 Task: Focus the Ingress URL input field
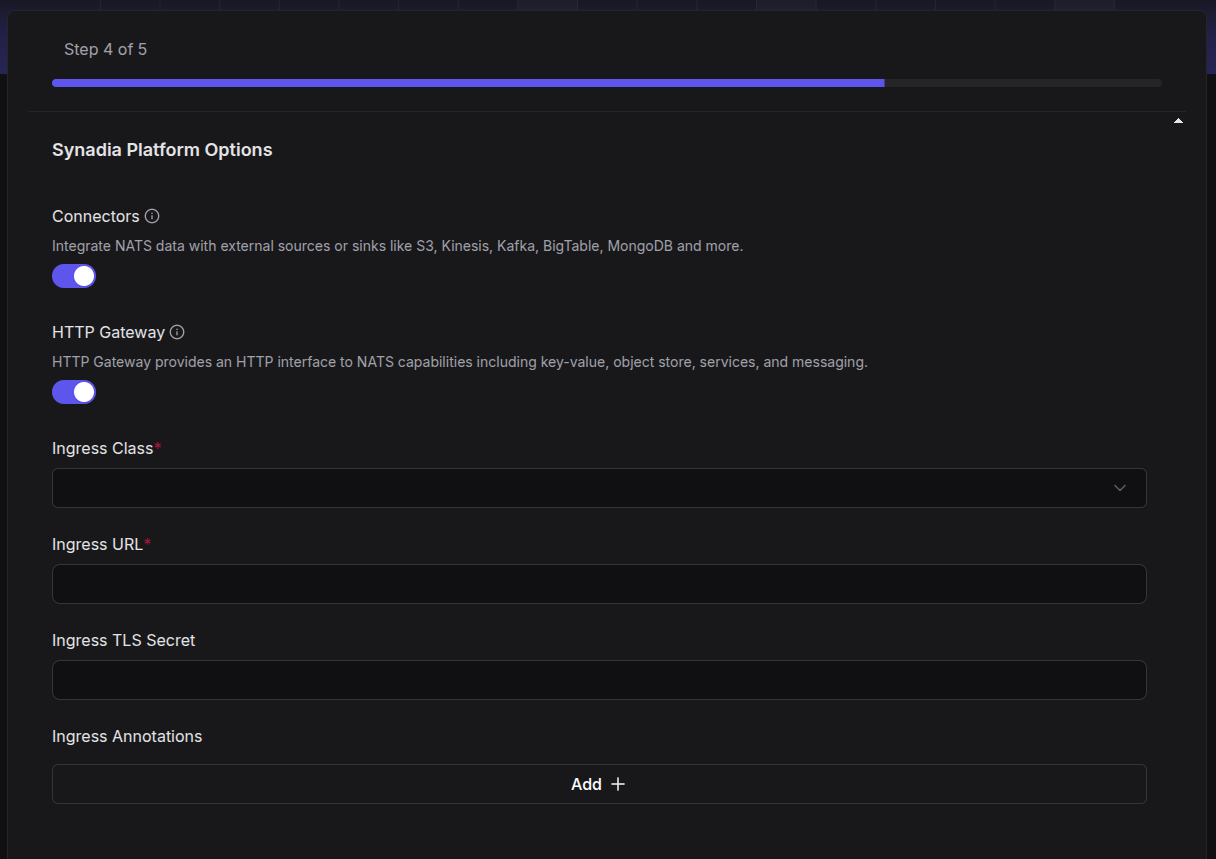[x=599, y=584]
